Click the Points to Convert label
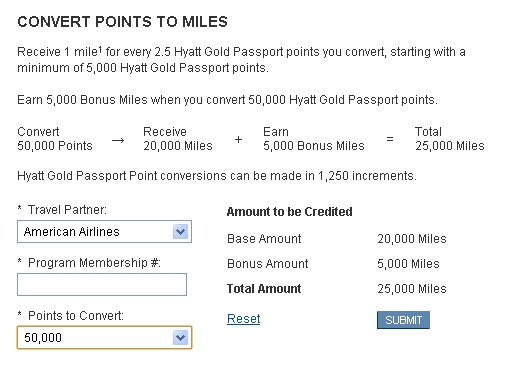The height and width of the screenshot is (365, 524). 76,316
